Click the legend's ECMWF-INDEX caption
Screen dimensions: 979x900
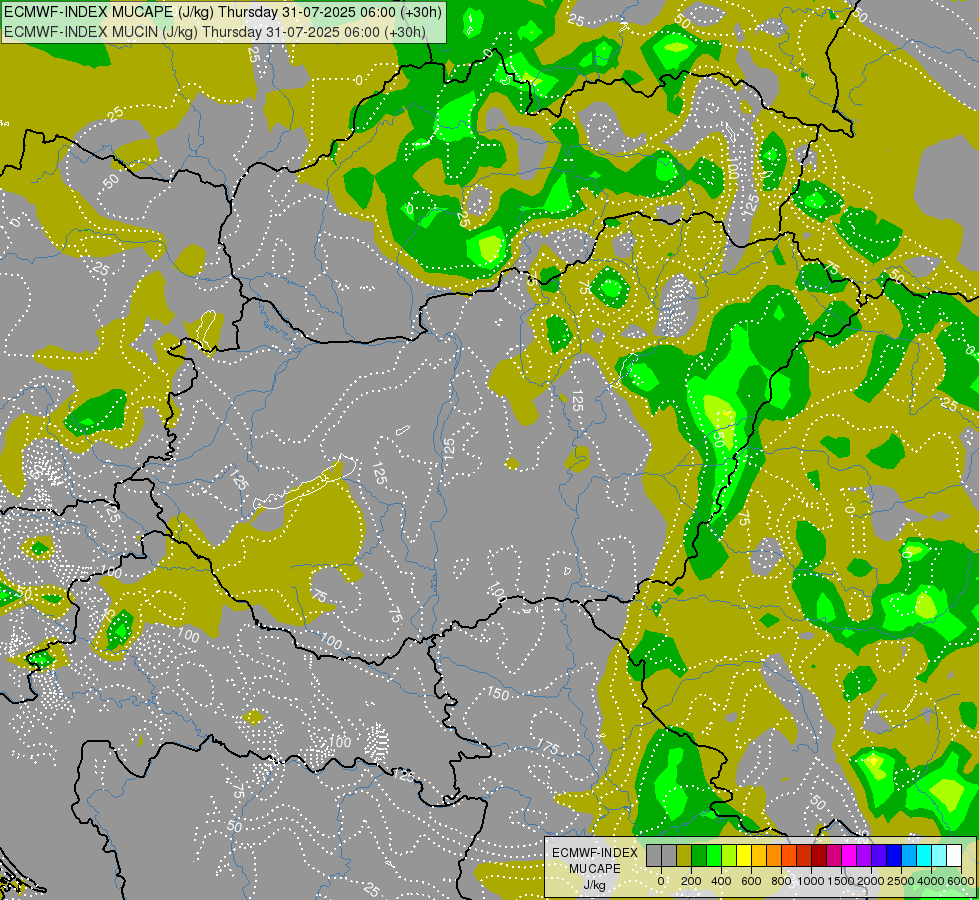595,853
